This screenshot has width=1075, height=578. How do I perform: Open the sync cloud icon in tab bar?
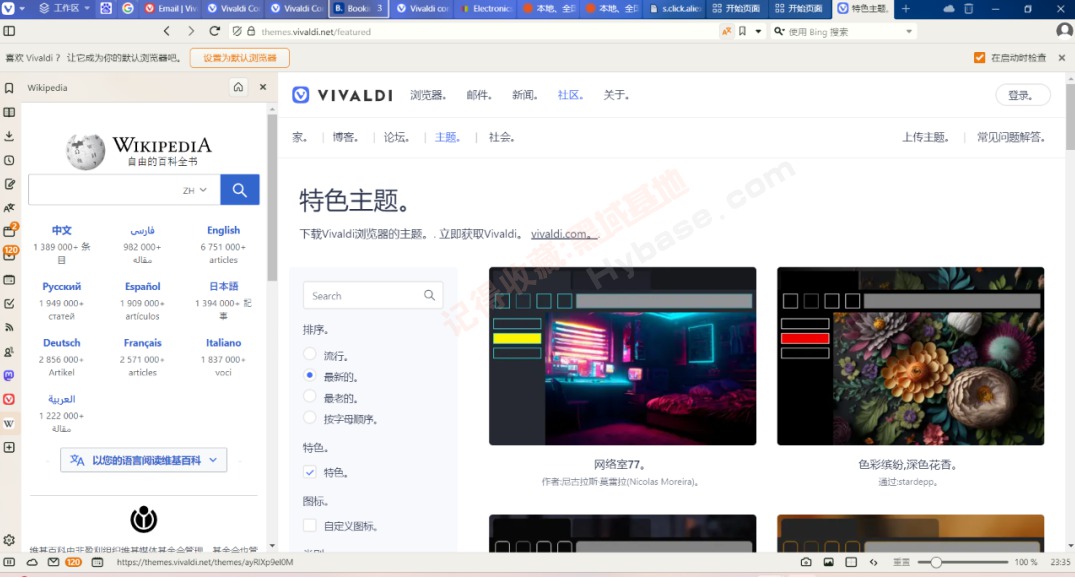click(949, 9)
